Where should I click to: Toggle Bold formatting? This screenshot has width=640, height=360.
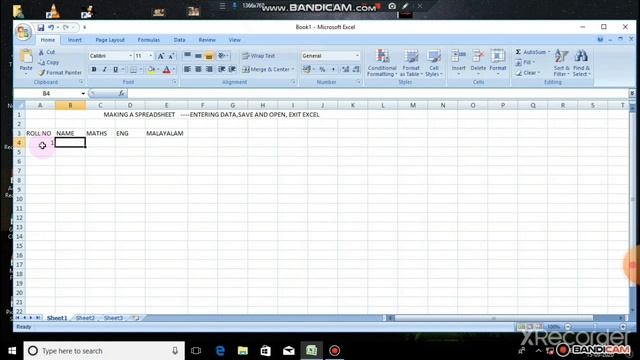click(x=94, y=70)
